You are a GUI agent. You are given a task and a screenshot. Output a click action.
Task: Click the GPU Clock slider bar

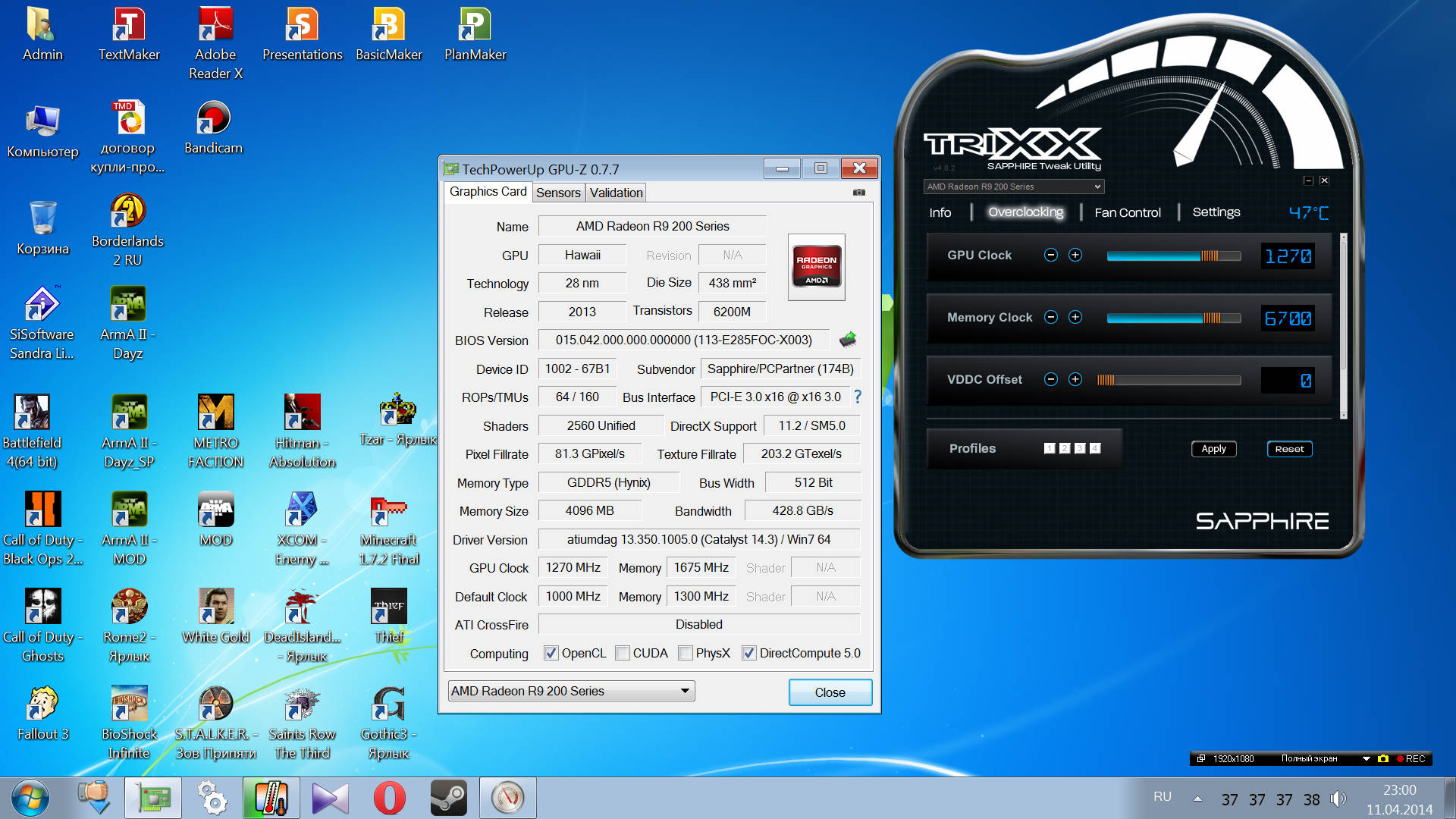click(x=1173, y=256)
